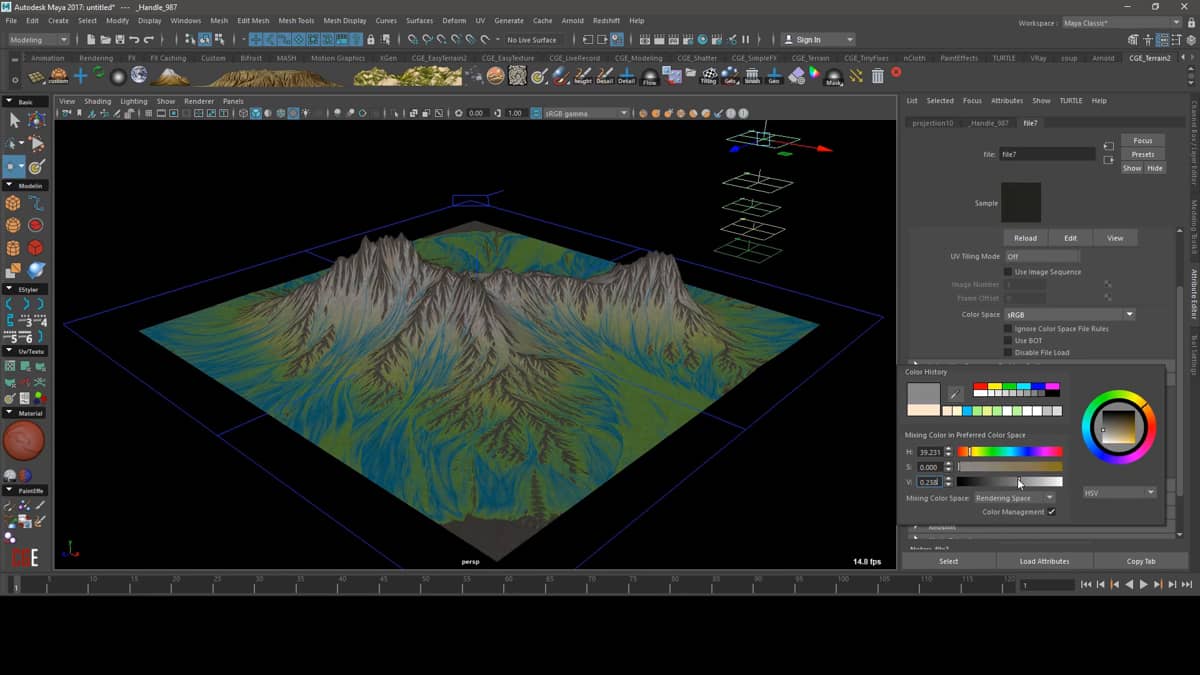Click the Load Attributes button

(1044, 561)
